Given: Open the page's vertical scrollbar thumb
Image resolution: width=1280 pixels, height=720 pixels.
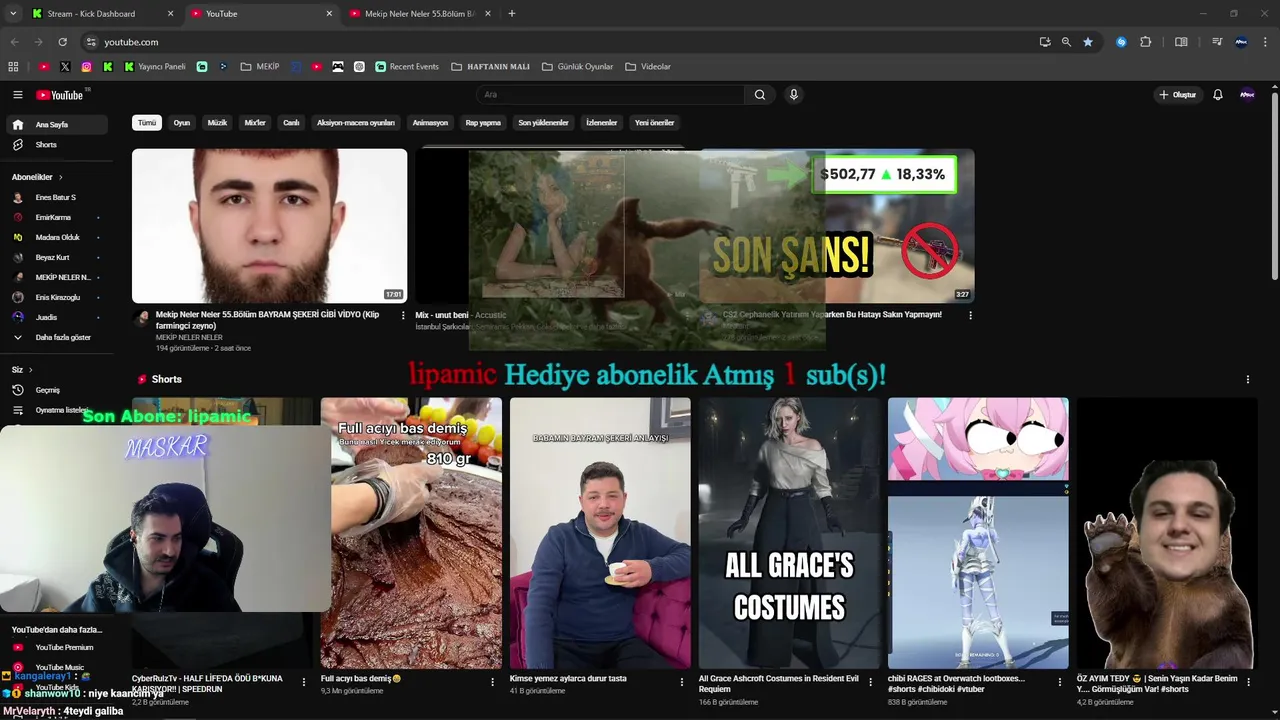Looking at the screenshot, I should (1275, 185).
